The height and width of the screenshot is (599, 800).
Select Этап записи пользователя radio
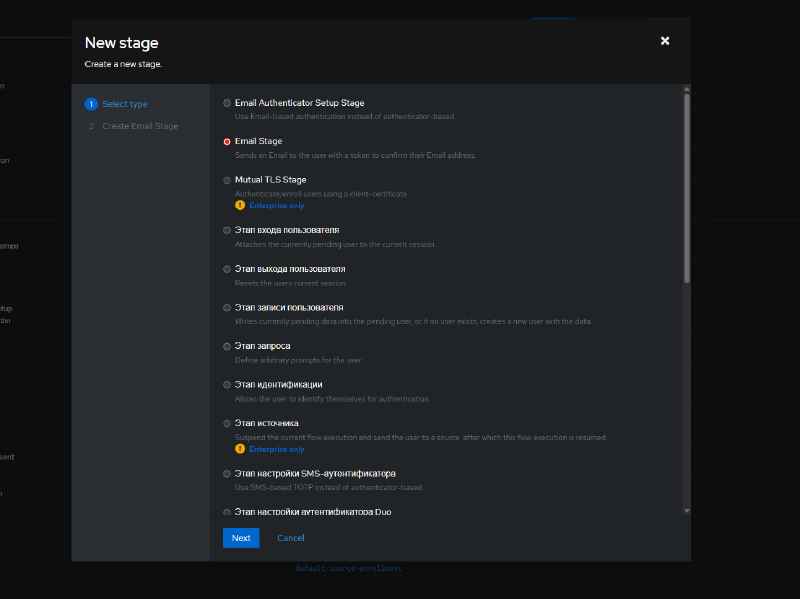click(x=227, y=308)
